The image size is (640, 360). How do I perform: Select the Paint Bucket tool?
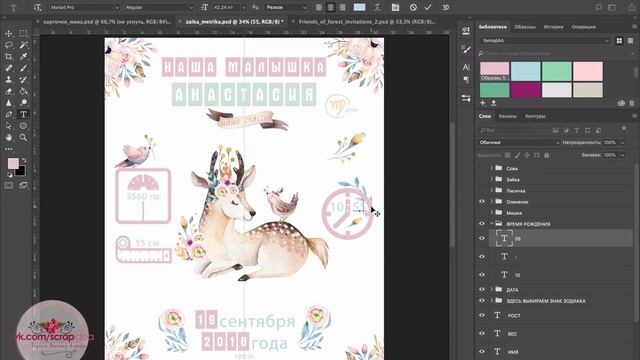[x=24, y=91]
